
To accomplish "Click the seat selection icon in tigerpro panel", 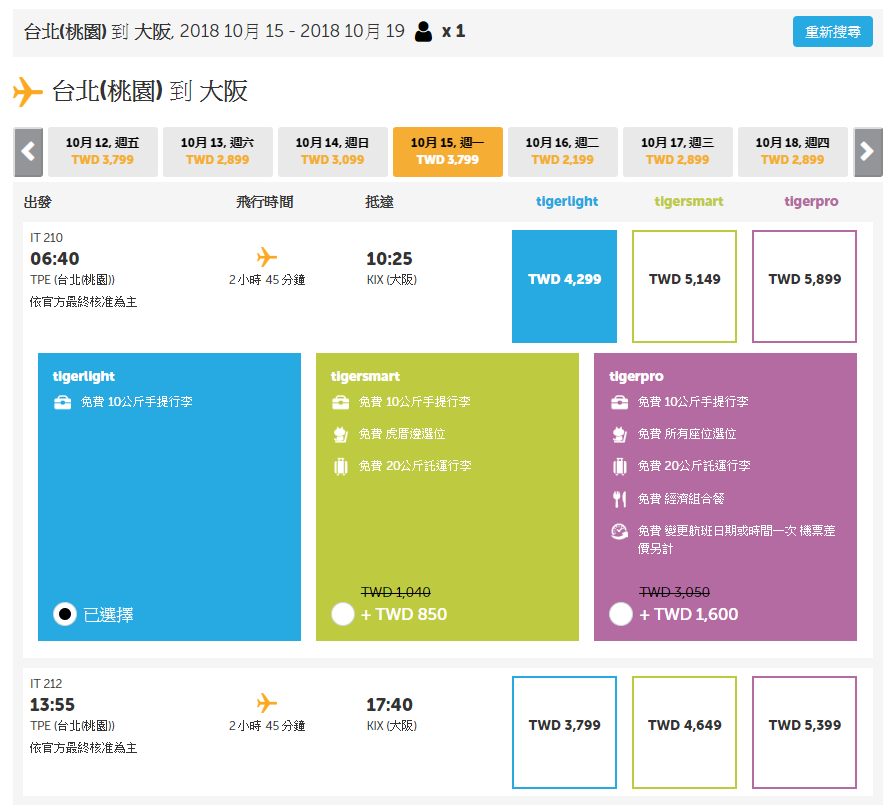I will pos(620,435).
